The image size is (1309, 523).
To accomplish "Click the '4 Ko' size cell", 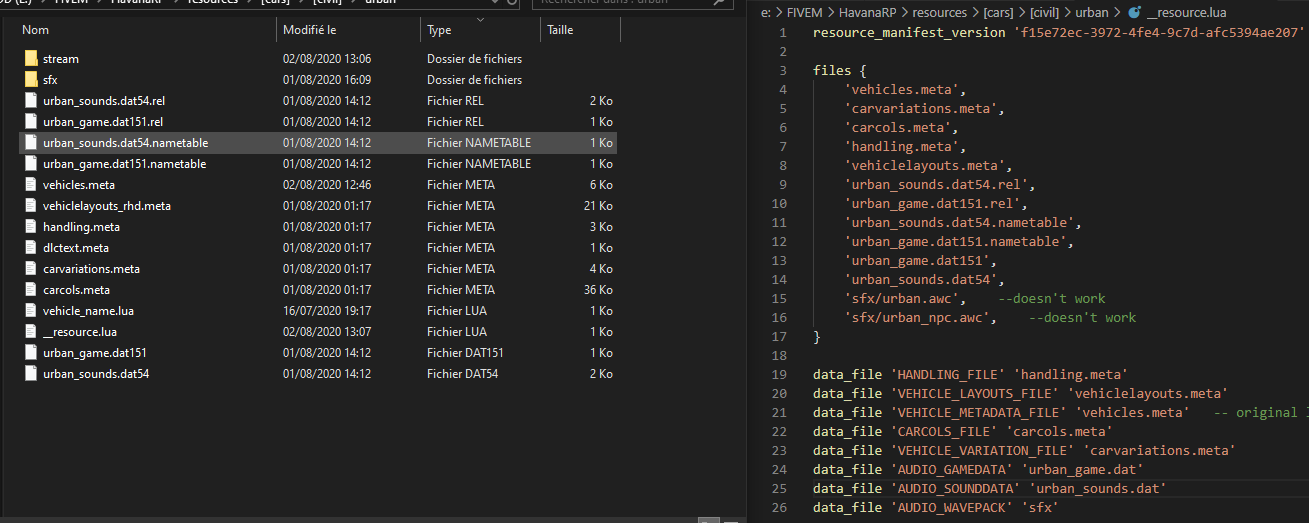I will (601, 269).
